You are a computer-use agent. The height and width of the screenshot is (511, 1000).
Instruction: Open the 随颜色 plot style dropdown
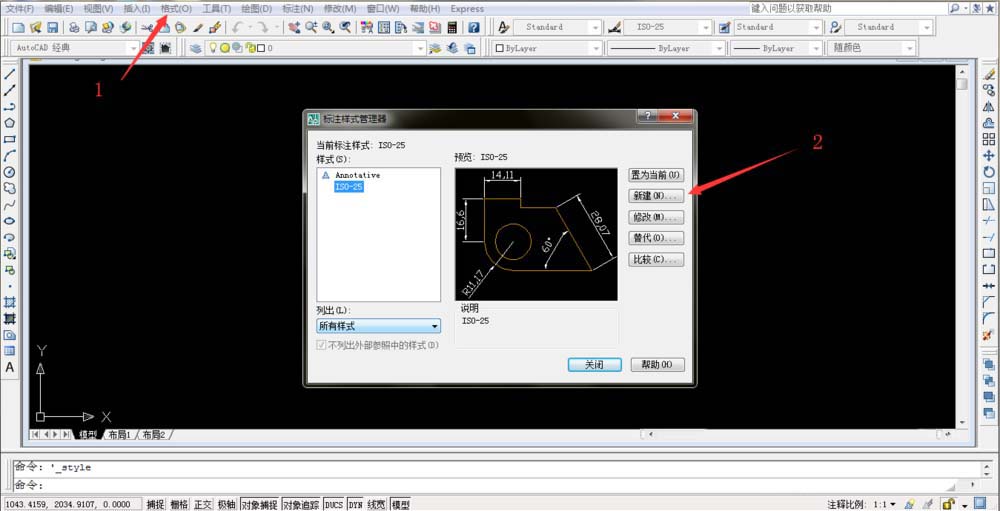point(871,48)
